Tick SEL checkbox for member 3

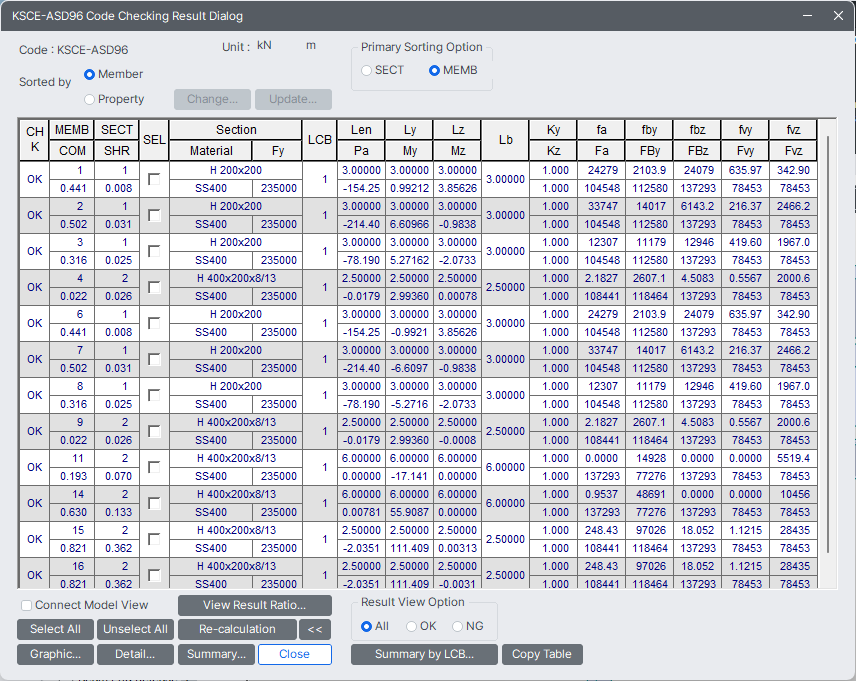(x=154, y=251)
